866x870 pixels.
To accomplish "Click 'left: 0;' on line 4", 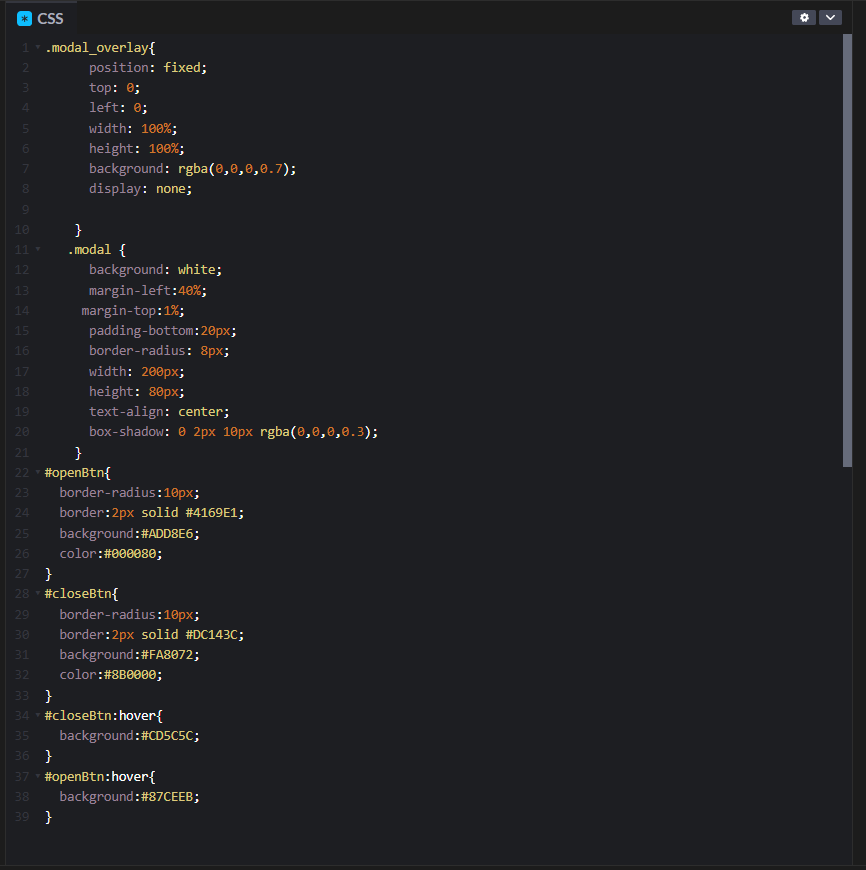I will (x=118, y=108).
